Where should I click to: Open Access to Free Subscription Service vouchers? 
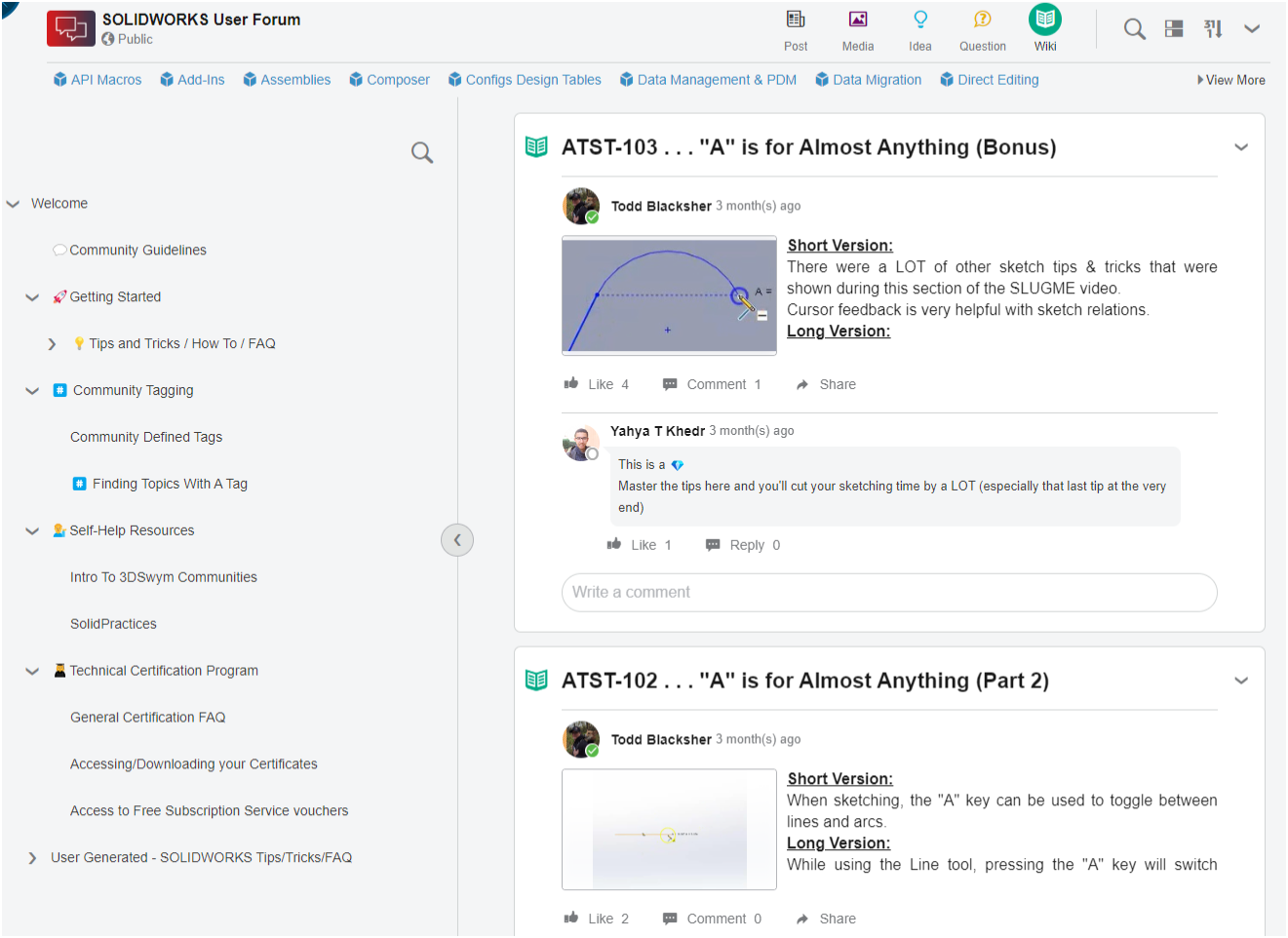click(x=210, y=812)
